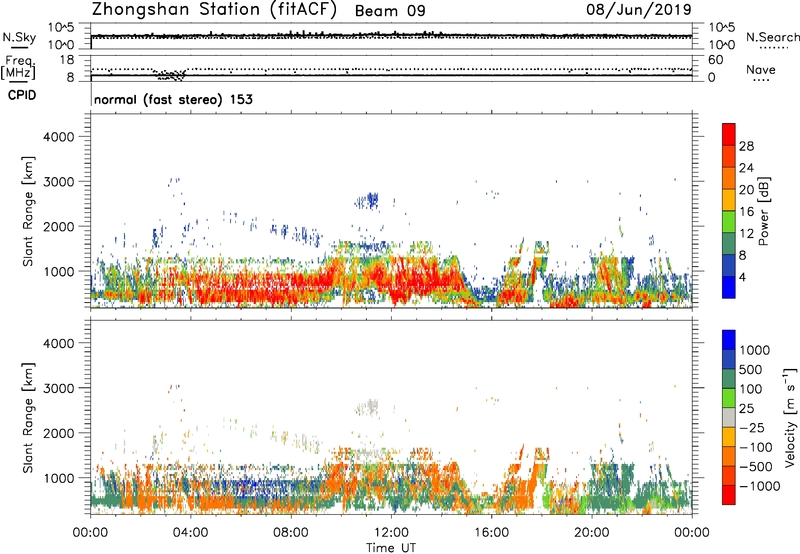This screenshot has width=800, height=554.
Task: Click the "16:00" time tick label
Action: click(x=491, y=533)
